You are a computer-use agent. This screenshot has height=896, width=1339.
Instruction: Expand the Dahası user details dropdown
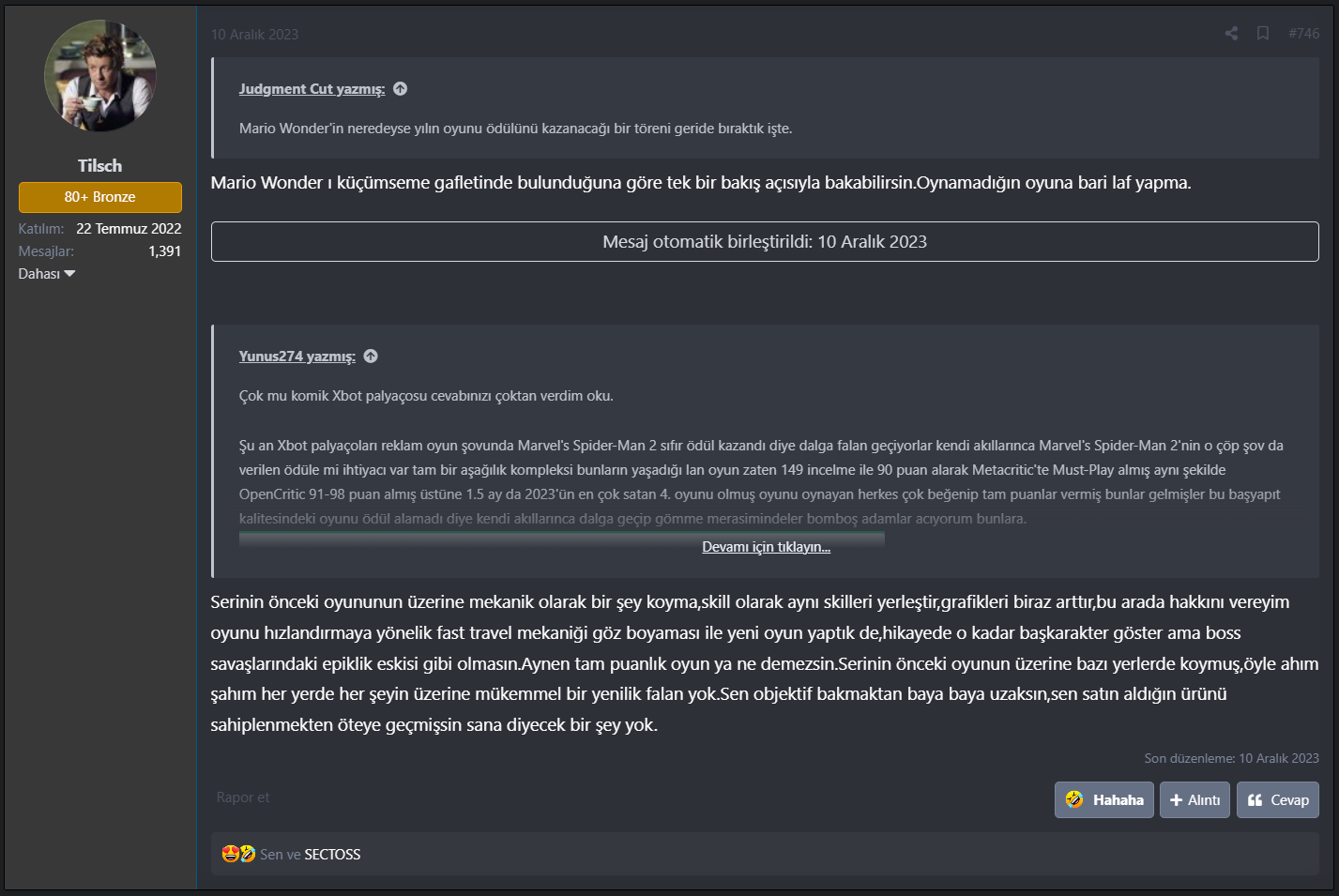coord(47,274)
